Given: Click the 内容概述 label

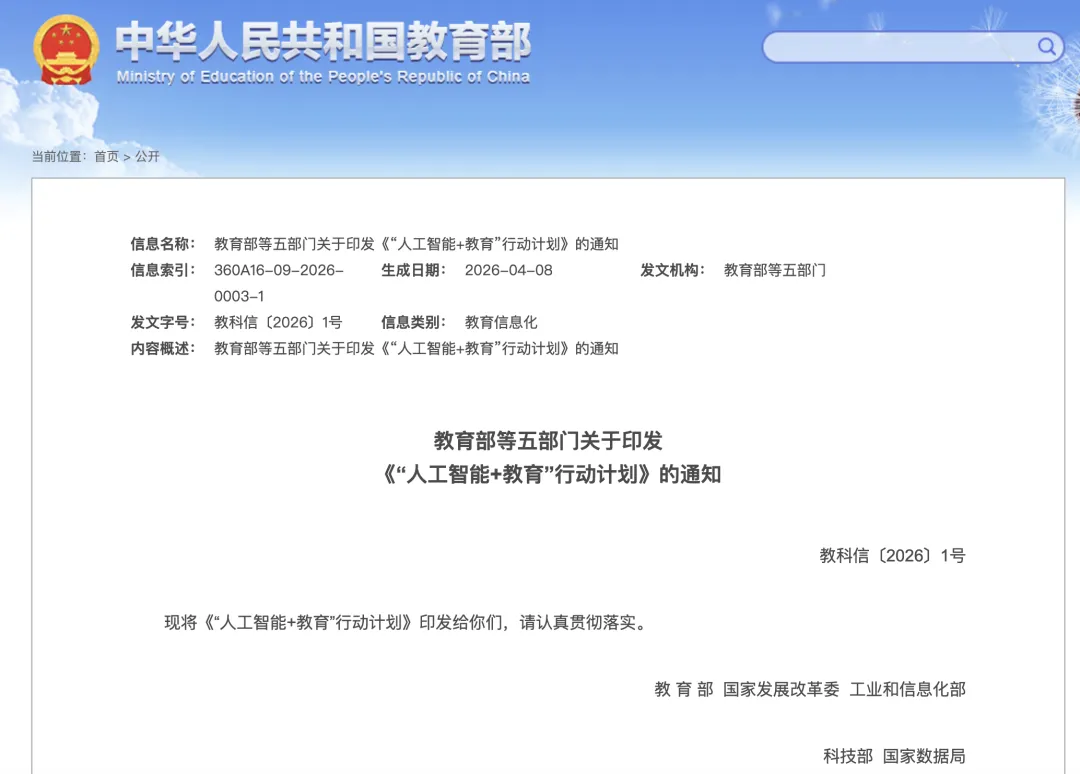Looking at the screenshot, I should (163, 348).
